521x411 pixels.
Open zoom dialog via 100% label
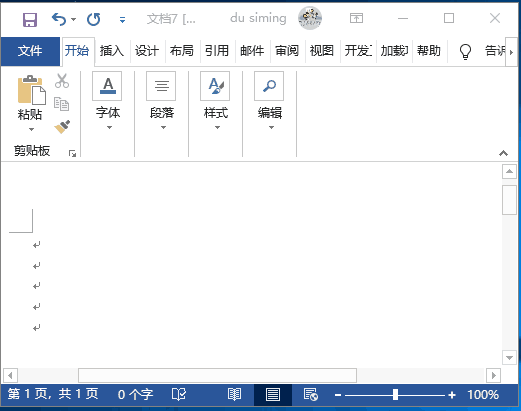(x=483, y=395)
